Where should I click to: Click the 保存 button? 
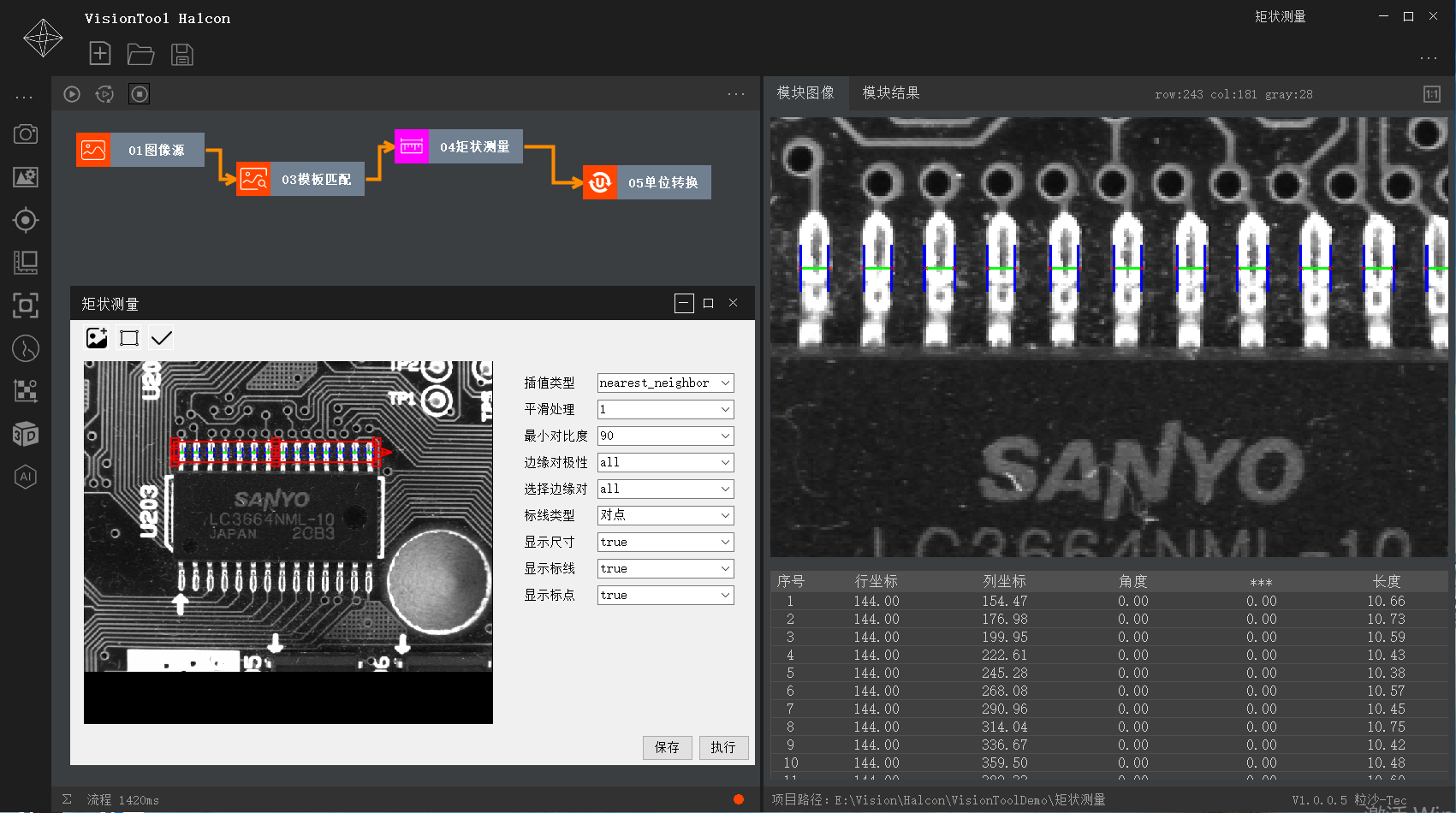pos(667,747)
